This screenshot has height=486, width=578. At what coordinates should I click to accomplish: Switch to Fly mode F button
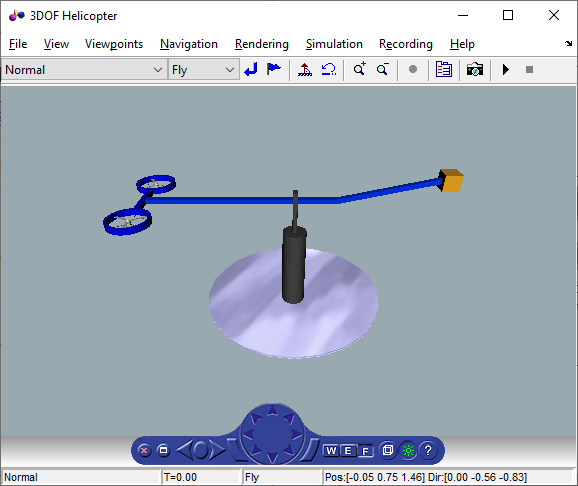tap(365, 451)
